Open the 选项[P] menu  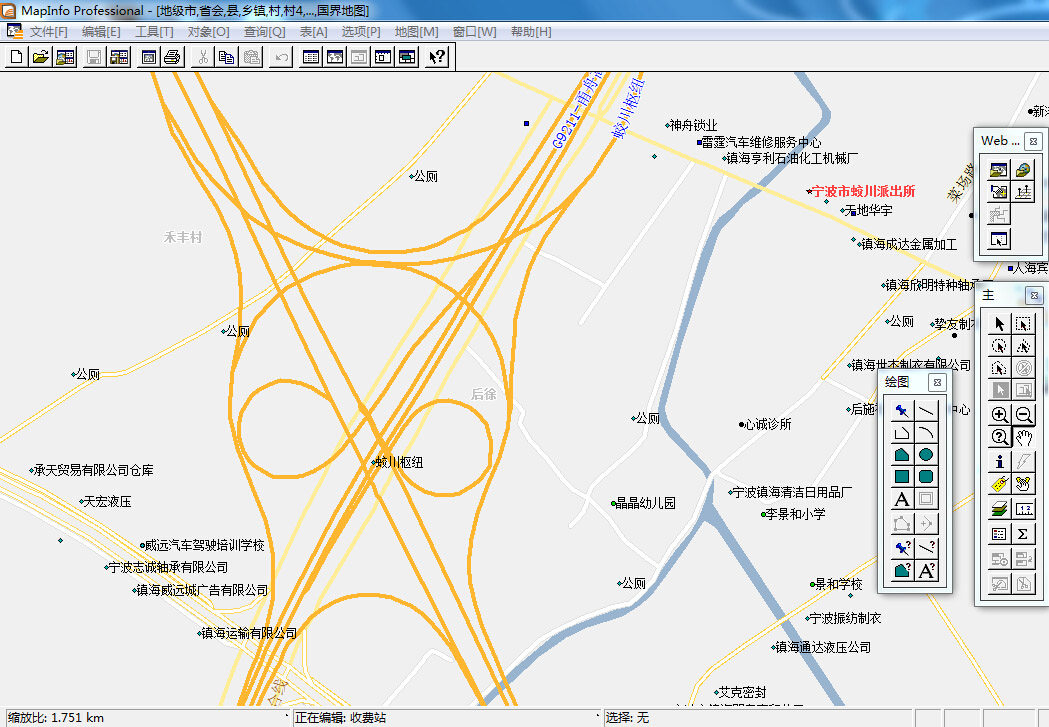361,31
